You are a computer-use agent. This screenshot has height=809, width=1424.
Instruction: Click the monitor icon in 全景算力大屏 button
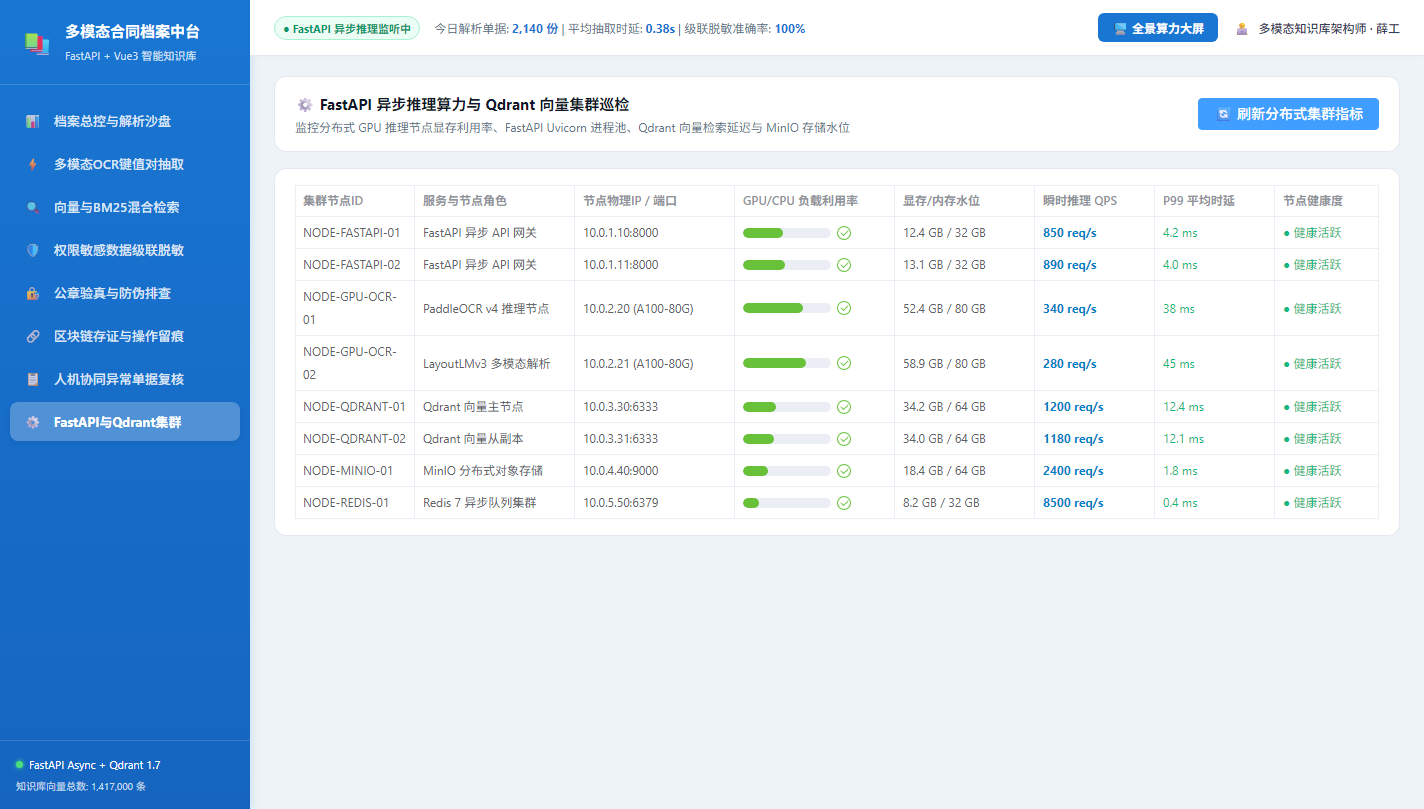1120,29
